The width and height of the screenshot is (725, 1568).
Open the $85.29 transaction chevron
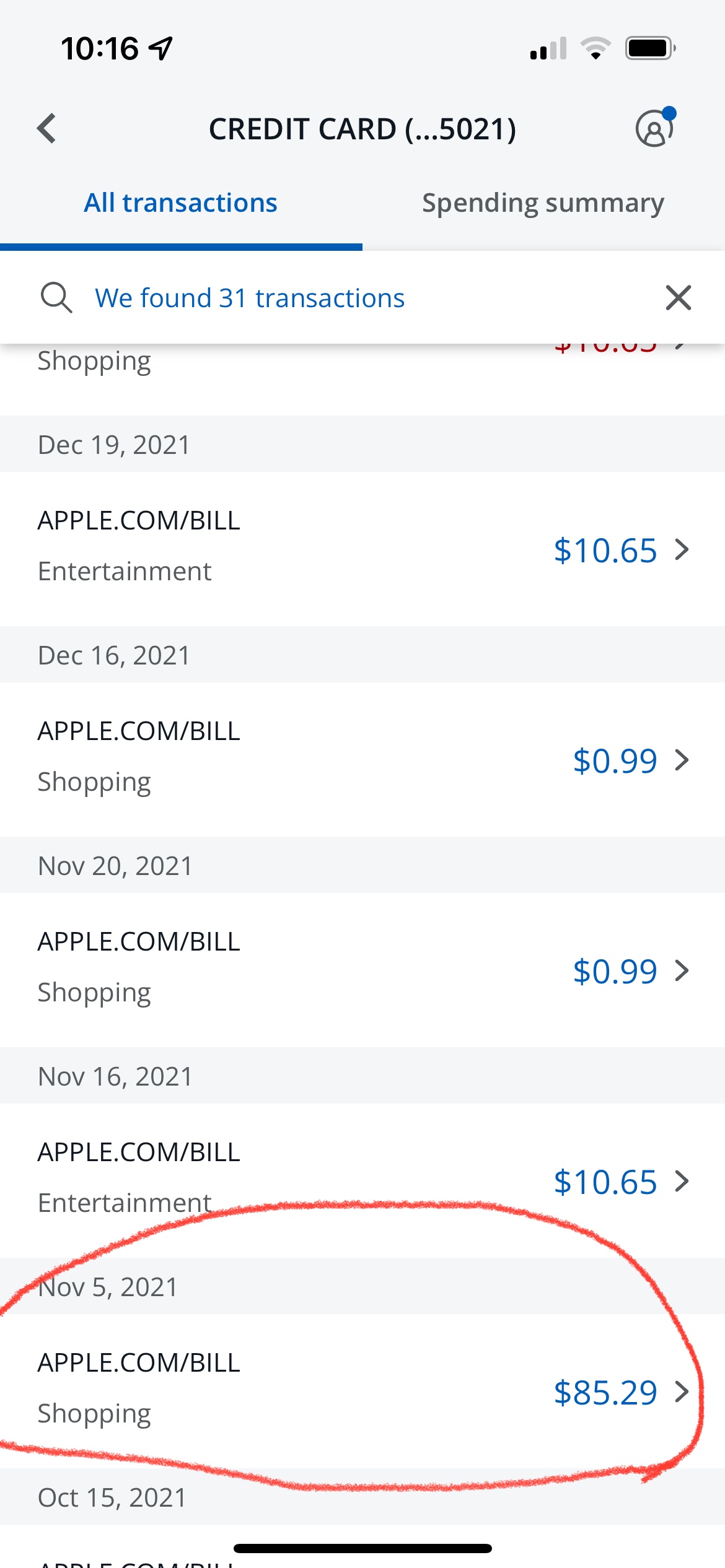[x=682, y=1392]
